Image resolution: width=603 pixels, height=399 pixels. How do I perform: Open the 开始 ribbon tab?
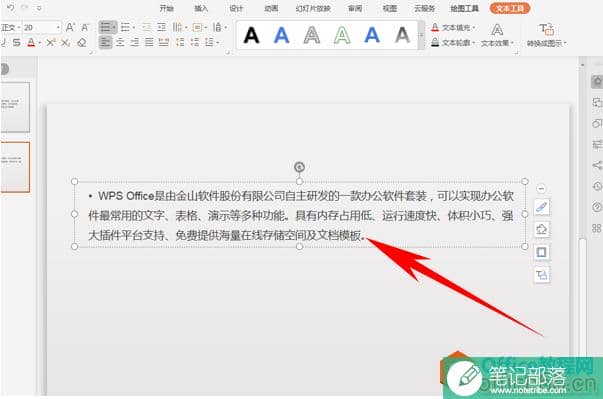tap(167, 8)
